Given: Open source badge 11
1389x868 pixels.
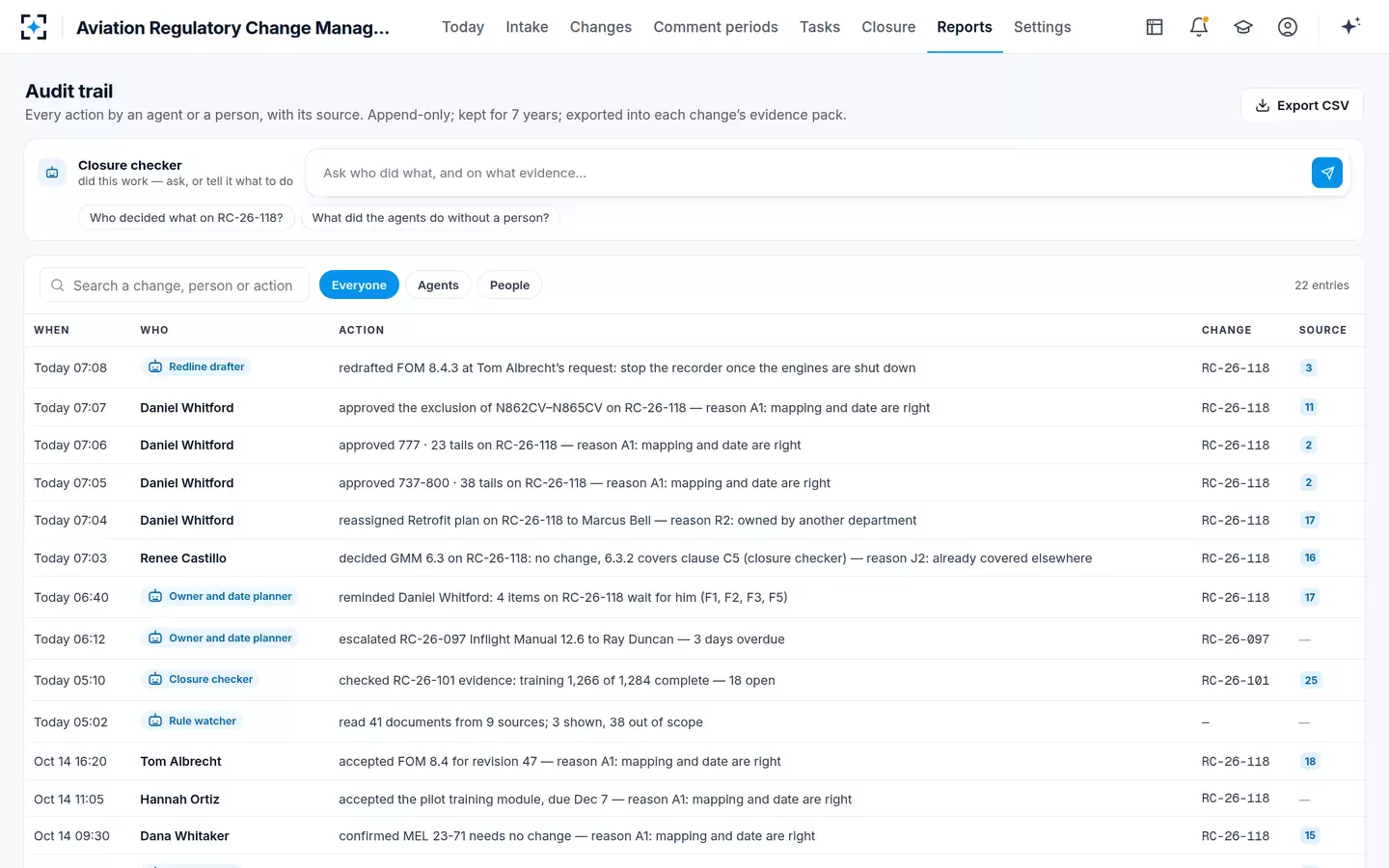Looking at the screenshot, I should (x=1309, y=407).
